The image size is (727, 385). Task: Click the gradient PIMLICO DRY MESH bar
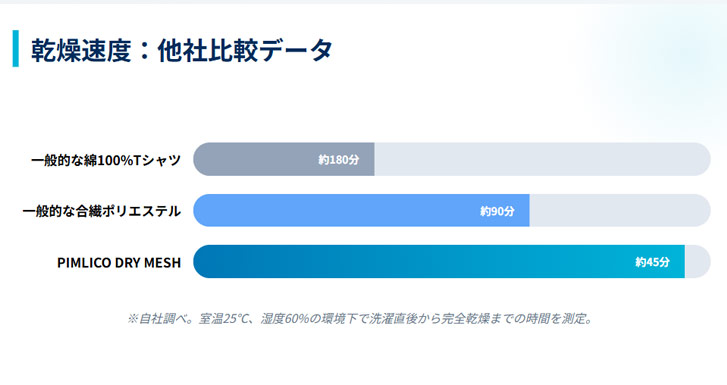click(439, 262)
